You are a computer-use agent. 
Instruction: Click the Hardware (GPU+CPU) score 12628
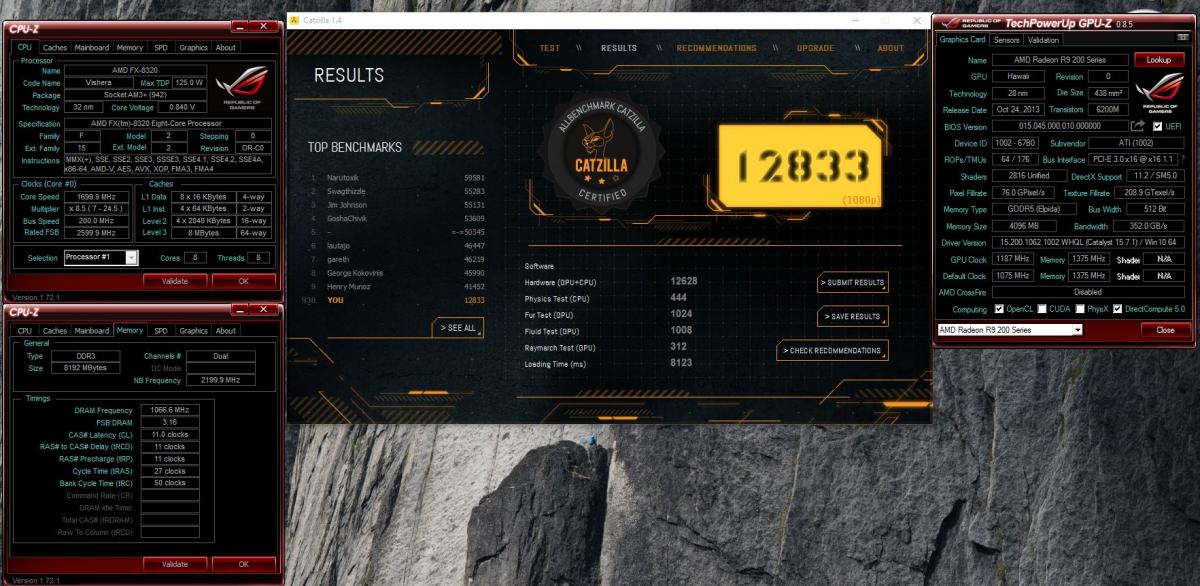click(x=684, y=281)
